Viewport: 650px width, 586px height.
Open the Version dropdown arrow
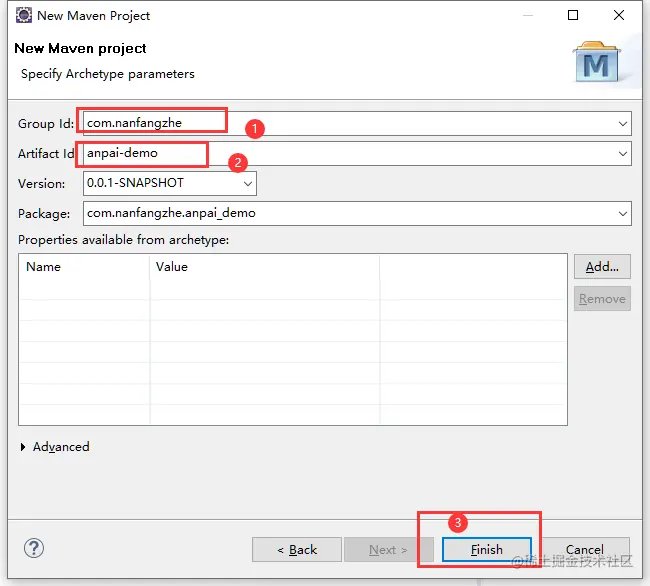(x=248, y=184)
